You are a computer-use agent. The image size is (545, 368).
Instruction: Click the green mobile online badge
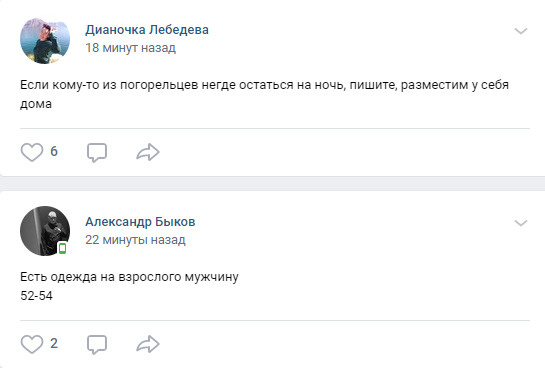point(63,248)
